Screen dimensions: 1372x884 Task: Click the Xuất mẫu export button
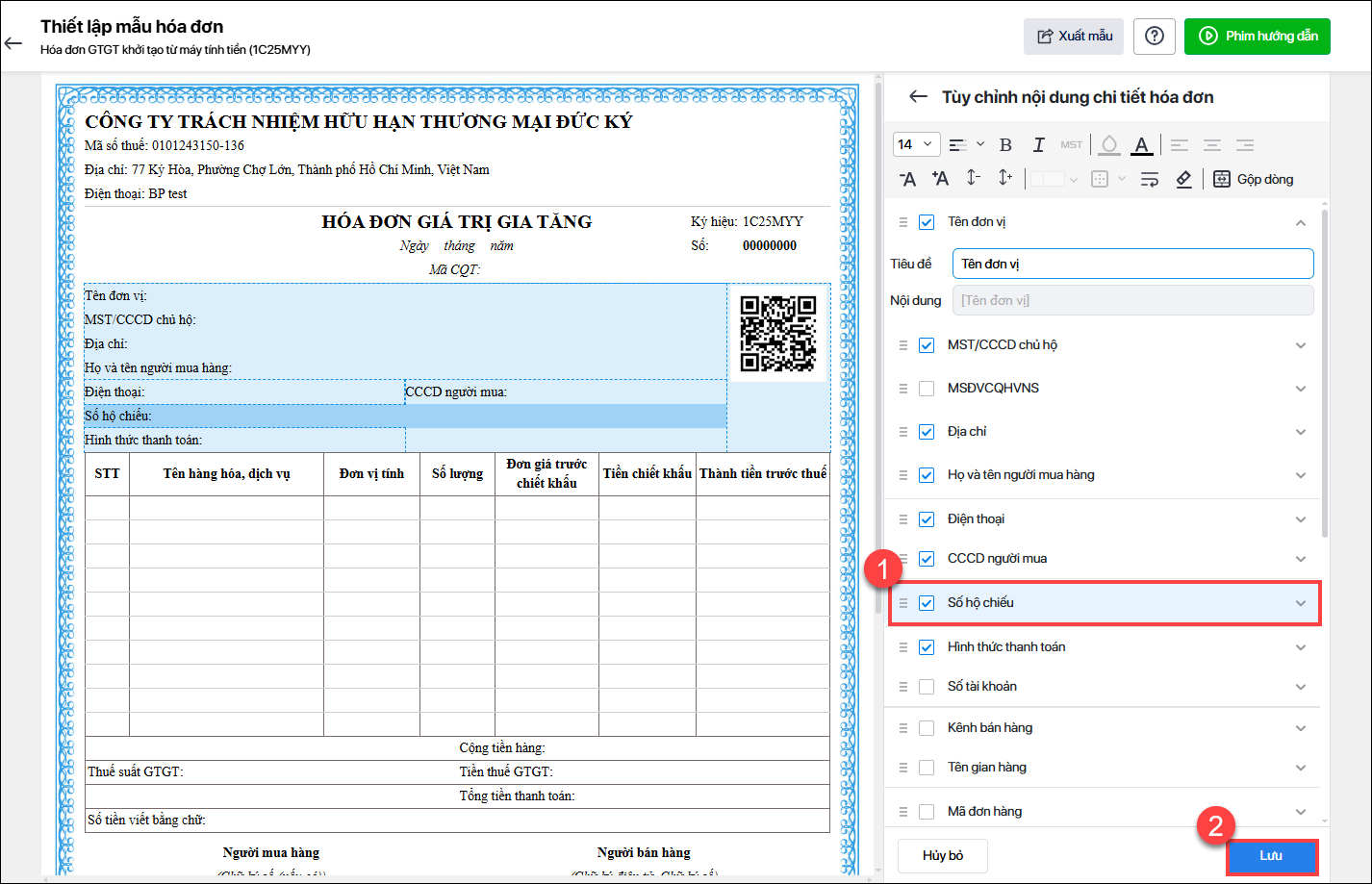click(1074, 37)
